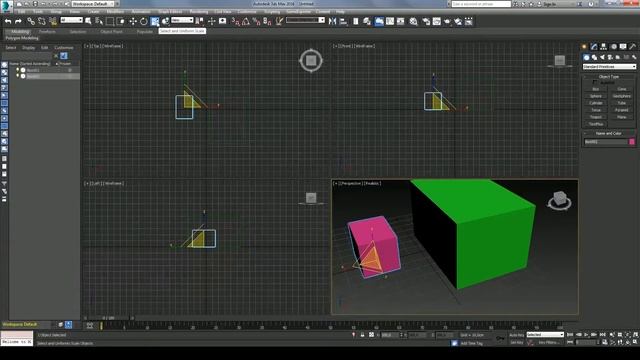Viewport: 640px width, 360px height.
Task: Open Render Setup from the toolbar
Action: coord(426,21)
